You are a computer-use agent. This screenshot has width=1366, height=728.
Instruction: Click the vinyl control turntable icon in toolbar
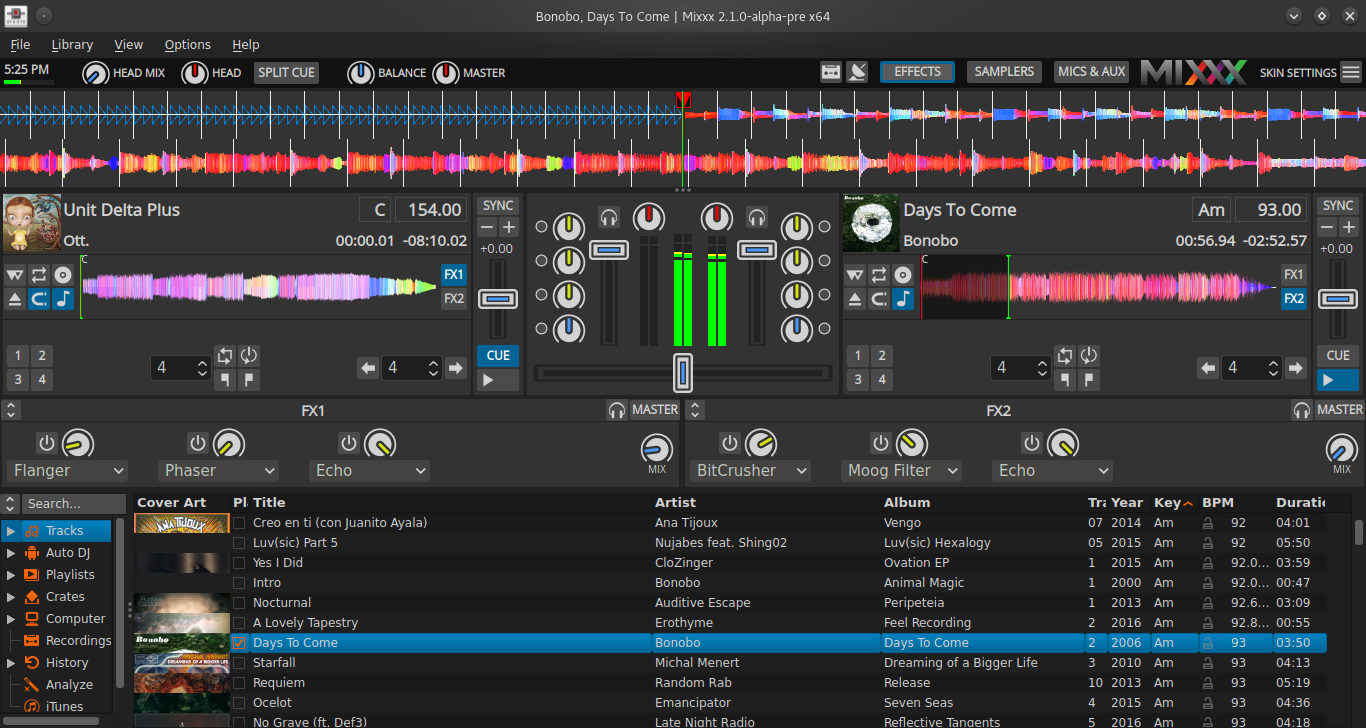(857, 72)
